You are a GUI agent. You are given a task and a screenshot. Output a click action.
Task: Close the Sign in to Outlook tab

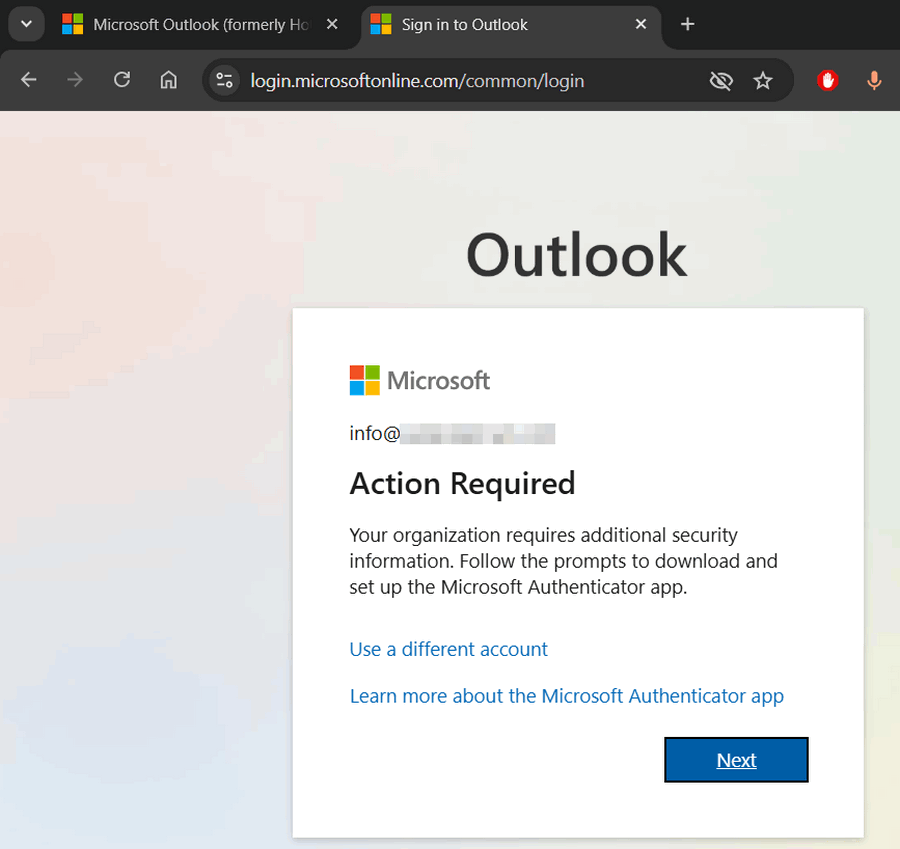click(x=642, y=24)
